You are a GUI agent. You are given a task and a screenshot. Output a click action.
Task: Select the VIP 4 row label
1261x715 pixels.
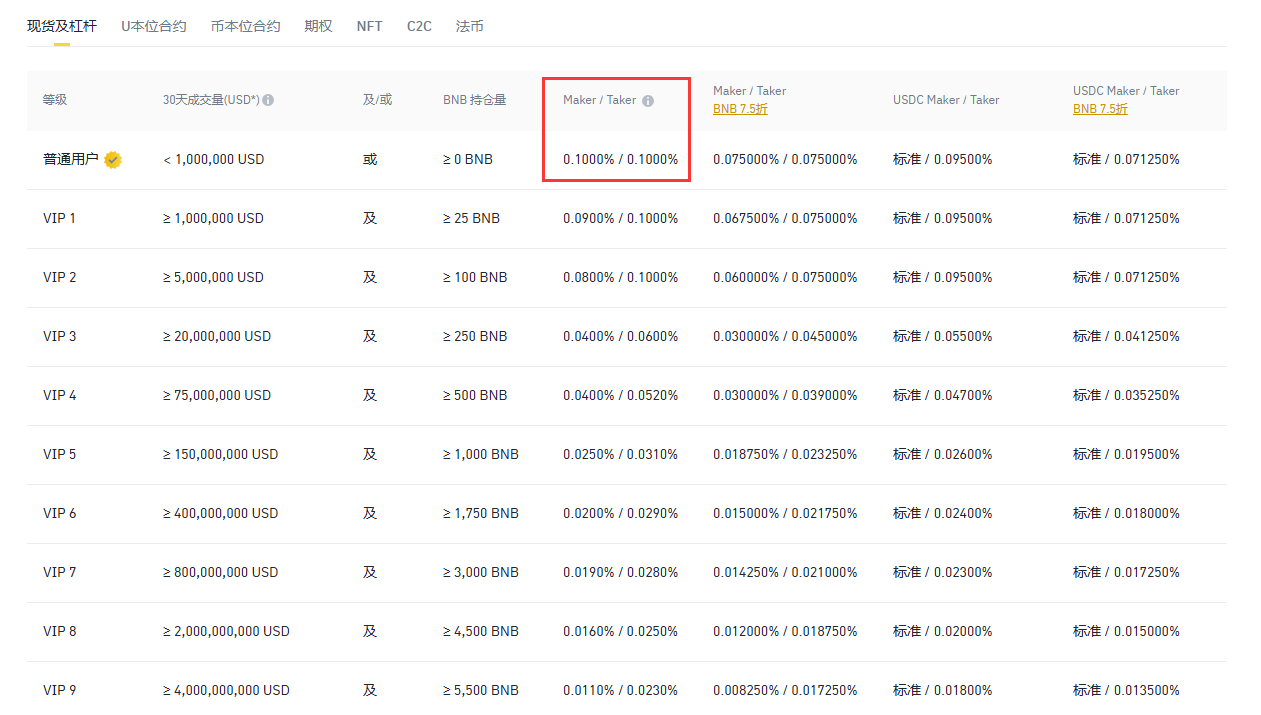60,395
